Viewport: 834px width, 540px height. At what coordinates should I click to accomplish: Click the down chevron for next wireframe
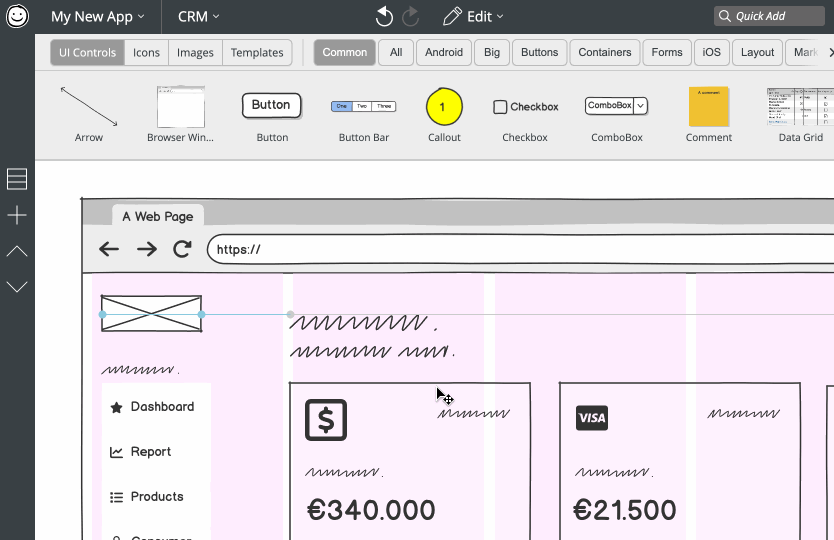17,287
